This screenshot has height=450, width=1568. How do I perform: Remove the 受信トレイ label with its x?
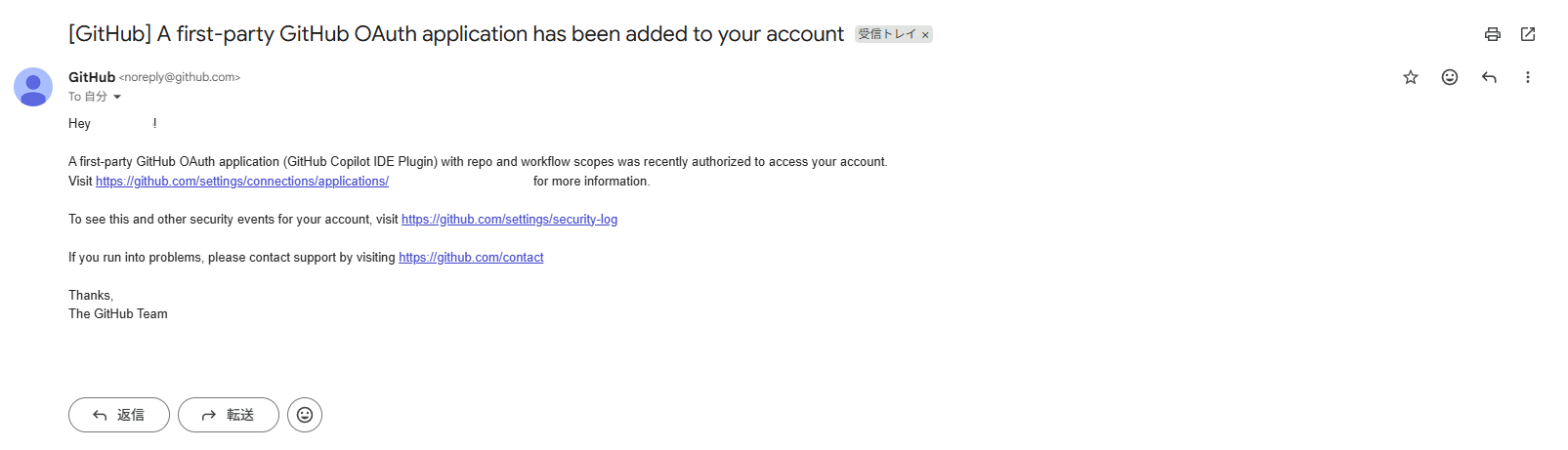click(925, 35)
